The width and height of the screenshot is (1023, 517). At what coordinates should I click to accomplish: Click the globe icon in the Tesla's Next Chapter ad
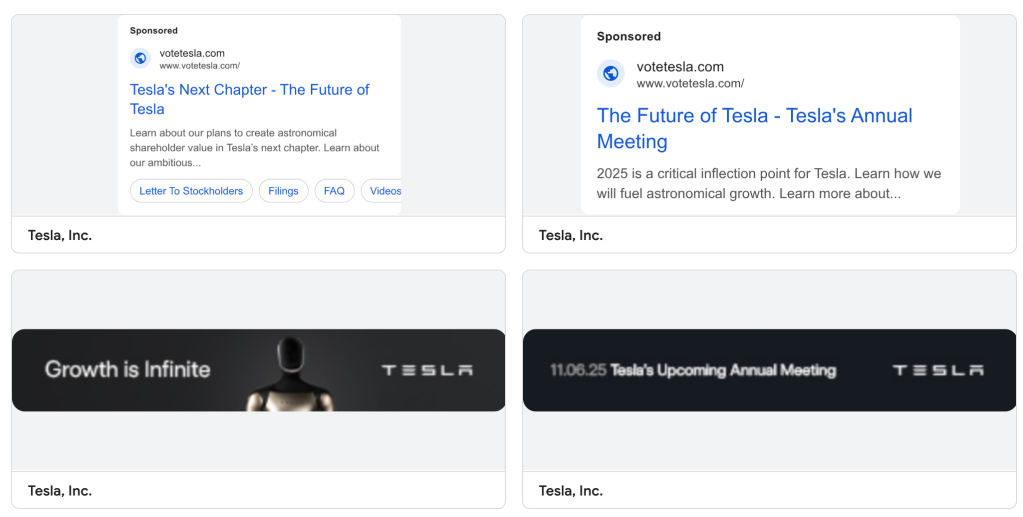point(140,58)
